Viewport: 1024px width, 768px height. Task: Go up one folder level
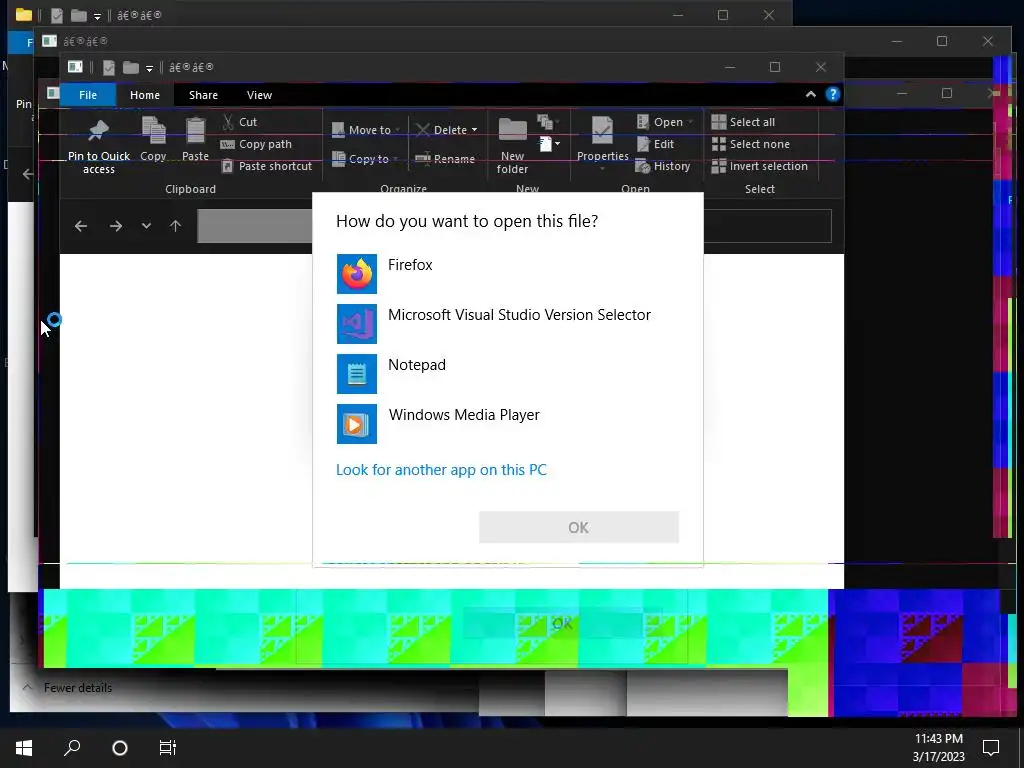[x=175, y=226]
